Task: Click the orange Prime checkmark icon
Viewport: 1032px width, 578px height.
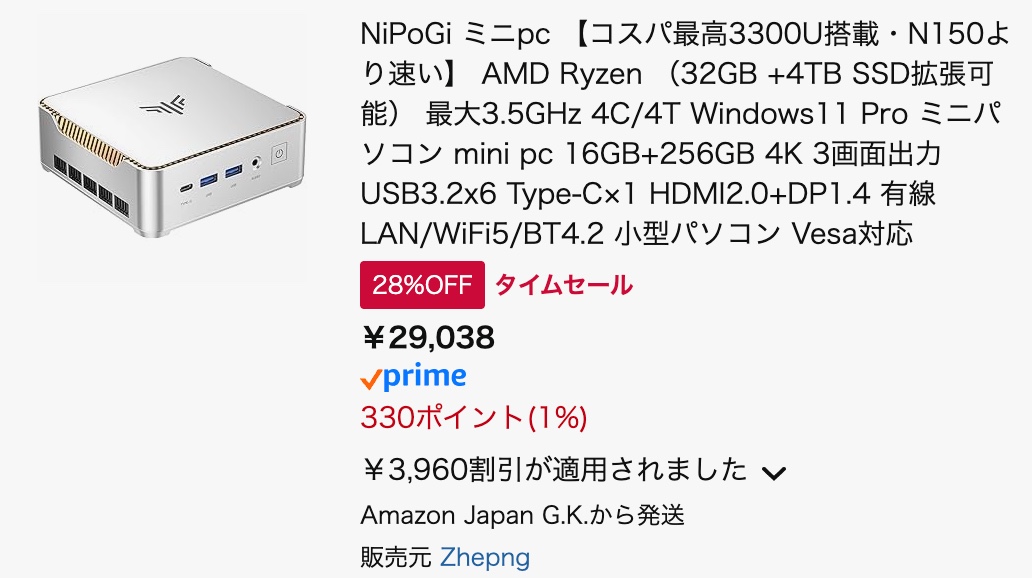Action: pyautogui.click(x=370, y=379)
